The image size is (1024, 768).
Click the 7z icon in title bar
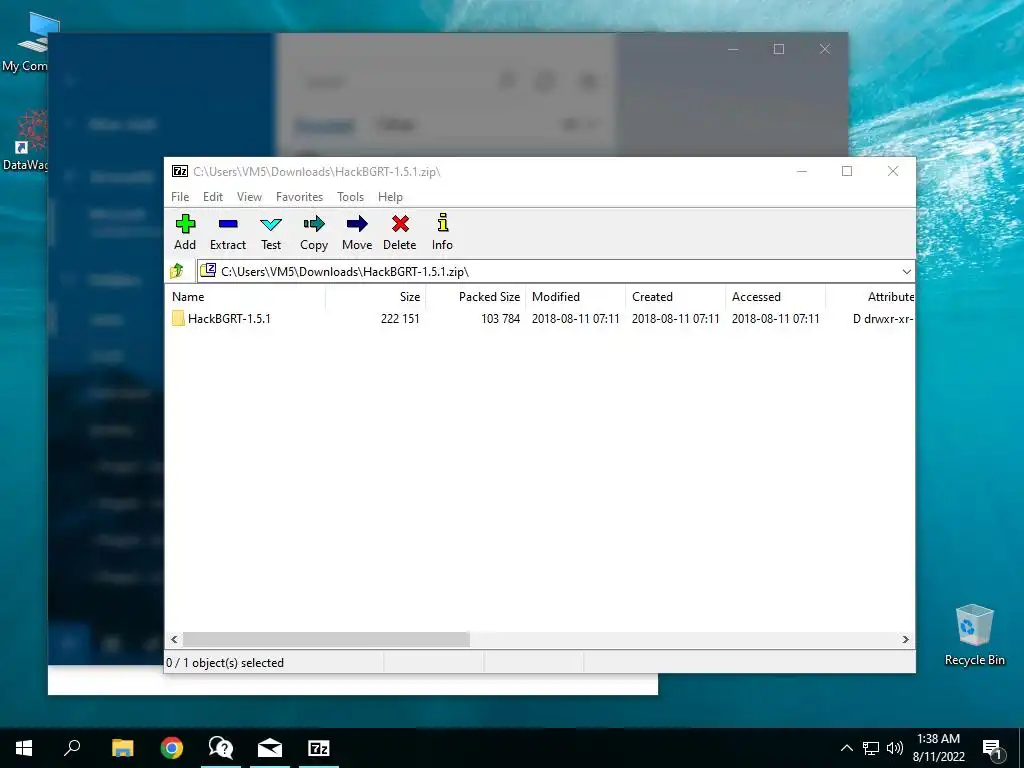click(180, 171)
